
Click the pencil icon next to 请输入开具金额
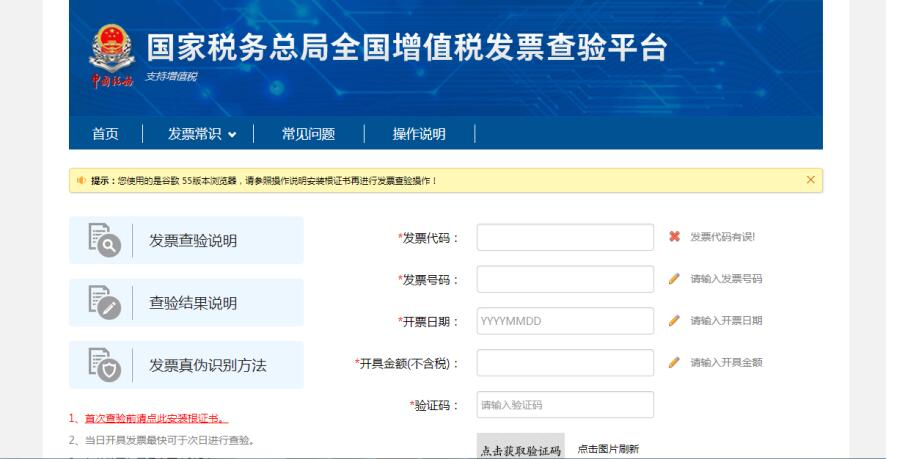(x=674, y=363)
